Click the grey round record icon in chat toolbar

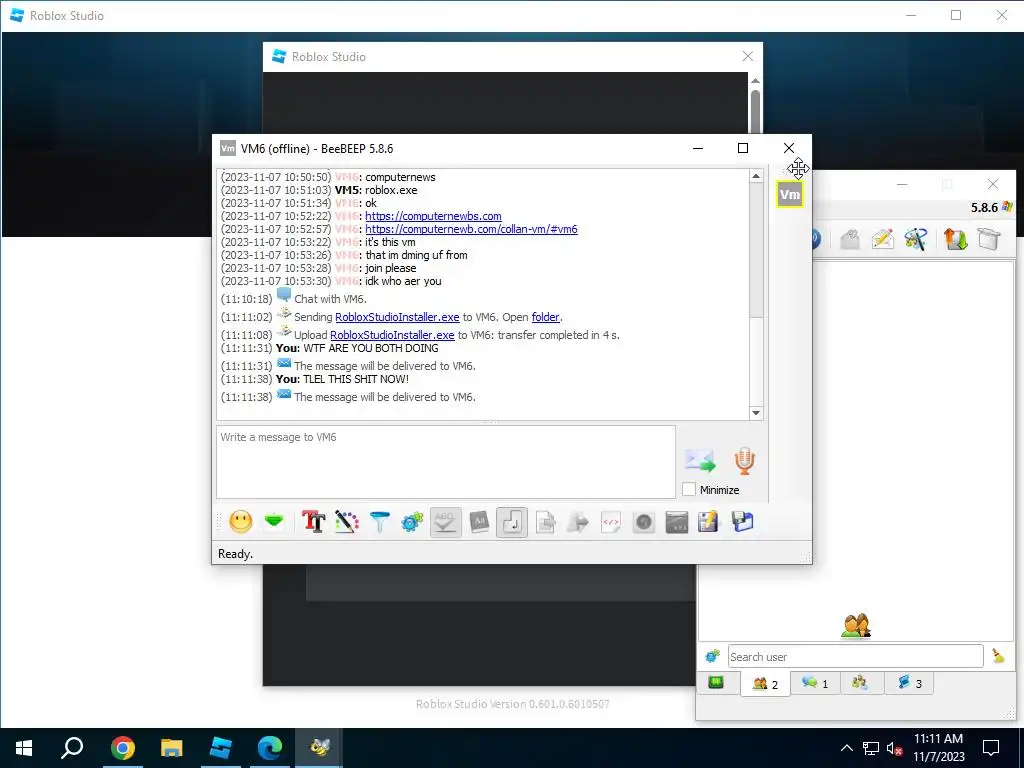tap(644, 522)
